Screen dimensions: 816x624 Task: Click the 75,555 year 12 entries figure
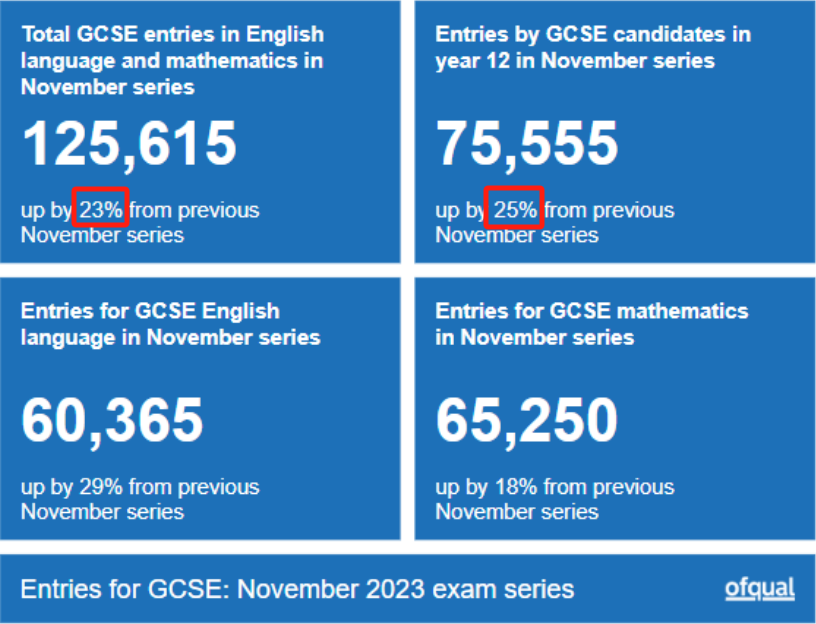(527, 144)
